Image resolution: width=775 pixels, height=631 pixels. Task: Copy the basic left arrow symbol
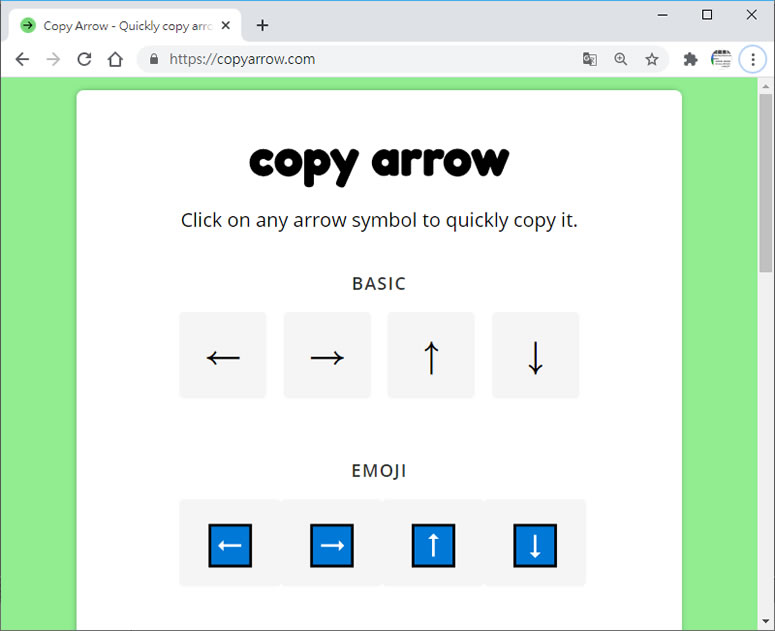(223, 355)
